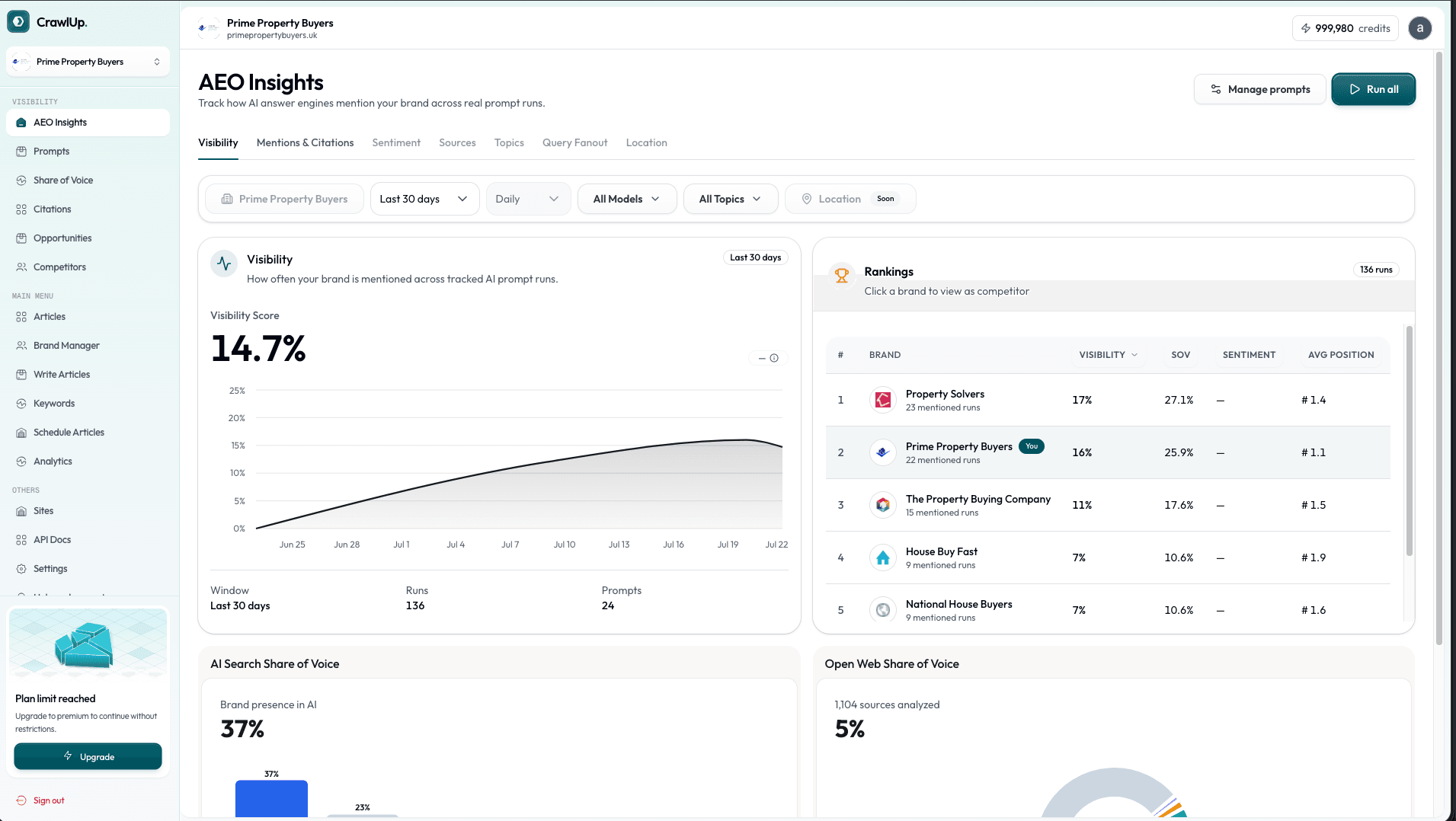Open the Brand Manager sidebar icon
The image size is (1456, 821).
(x=21, y=346)
